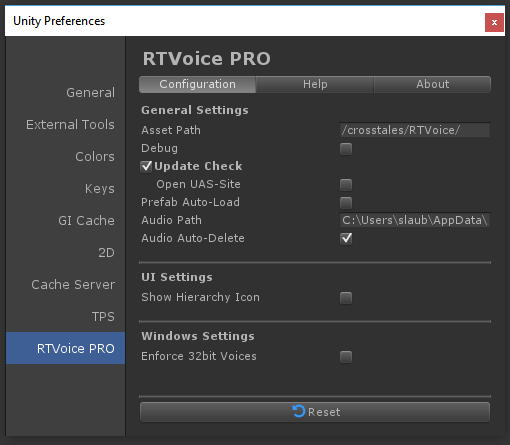Select the Colors preferences section
510x445 pixels.
pyautogui.click(x=95, y=157)
